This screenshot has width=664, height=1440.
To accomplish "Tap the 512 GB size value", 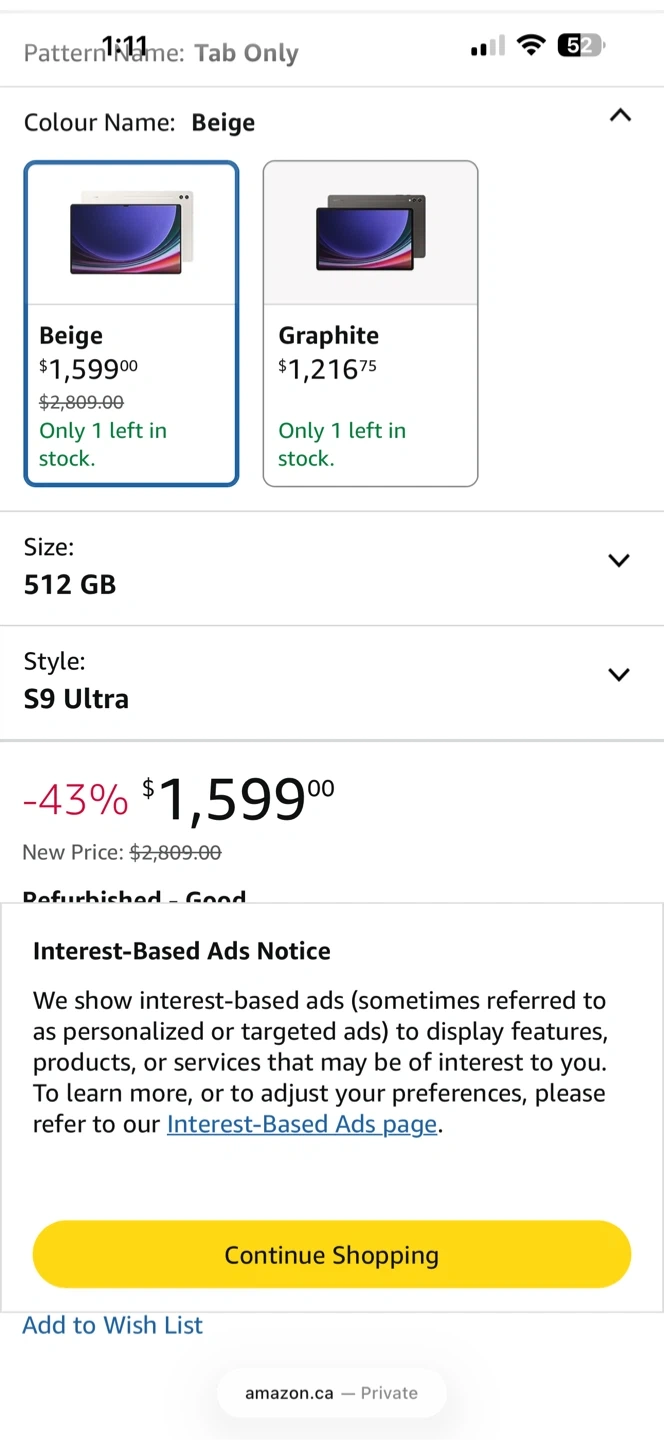I will tap(70, 585).
